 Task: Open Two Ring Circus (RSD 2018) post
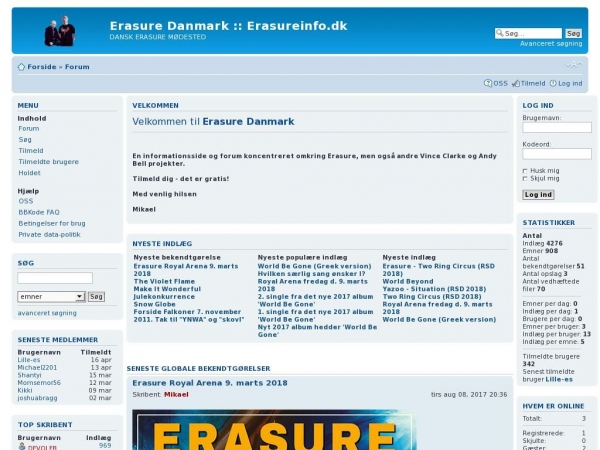click(432, 297)
